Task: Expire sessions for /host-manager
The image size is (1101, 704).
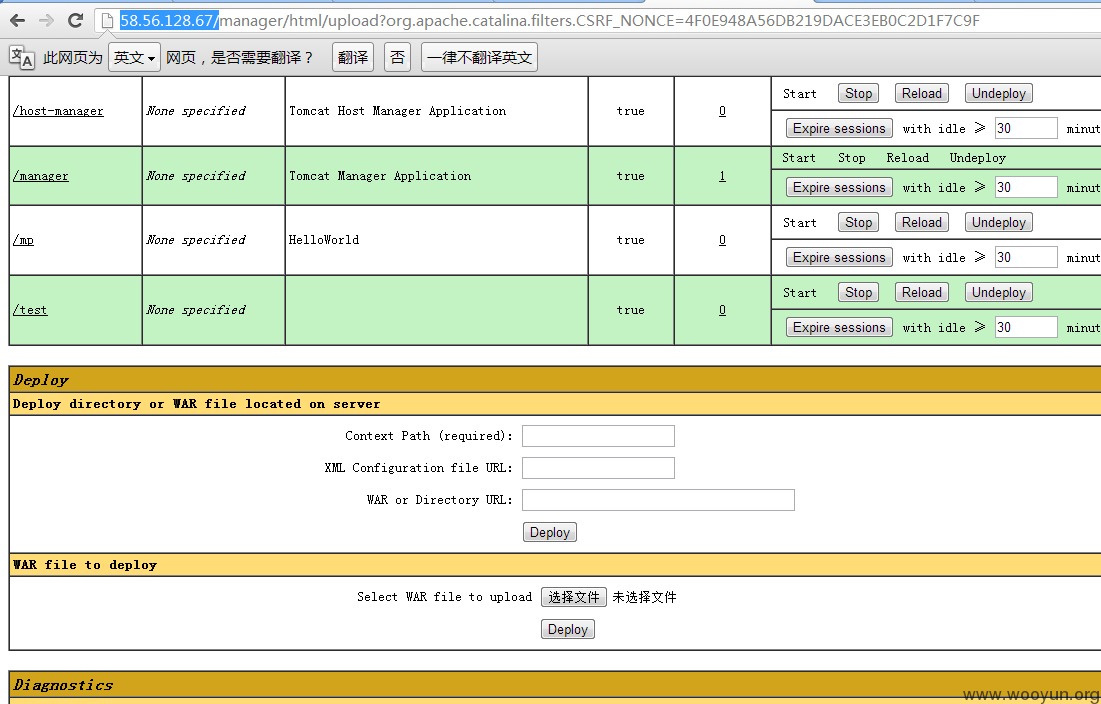Action: 839,128
